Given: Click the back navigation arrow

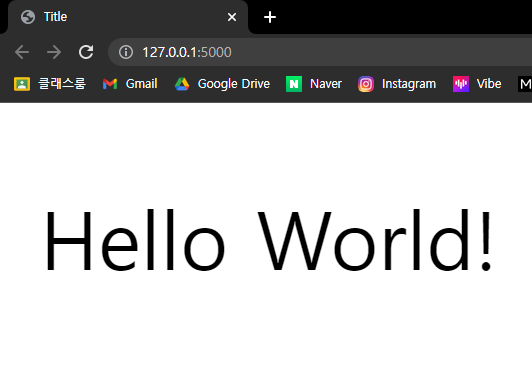Looking at the screenshot, I should click(x=22, y=52).
